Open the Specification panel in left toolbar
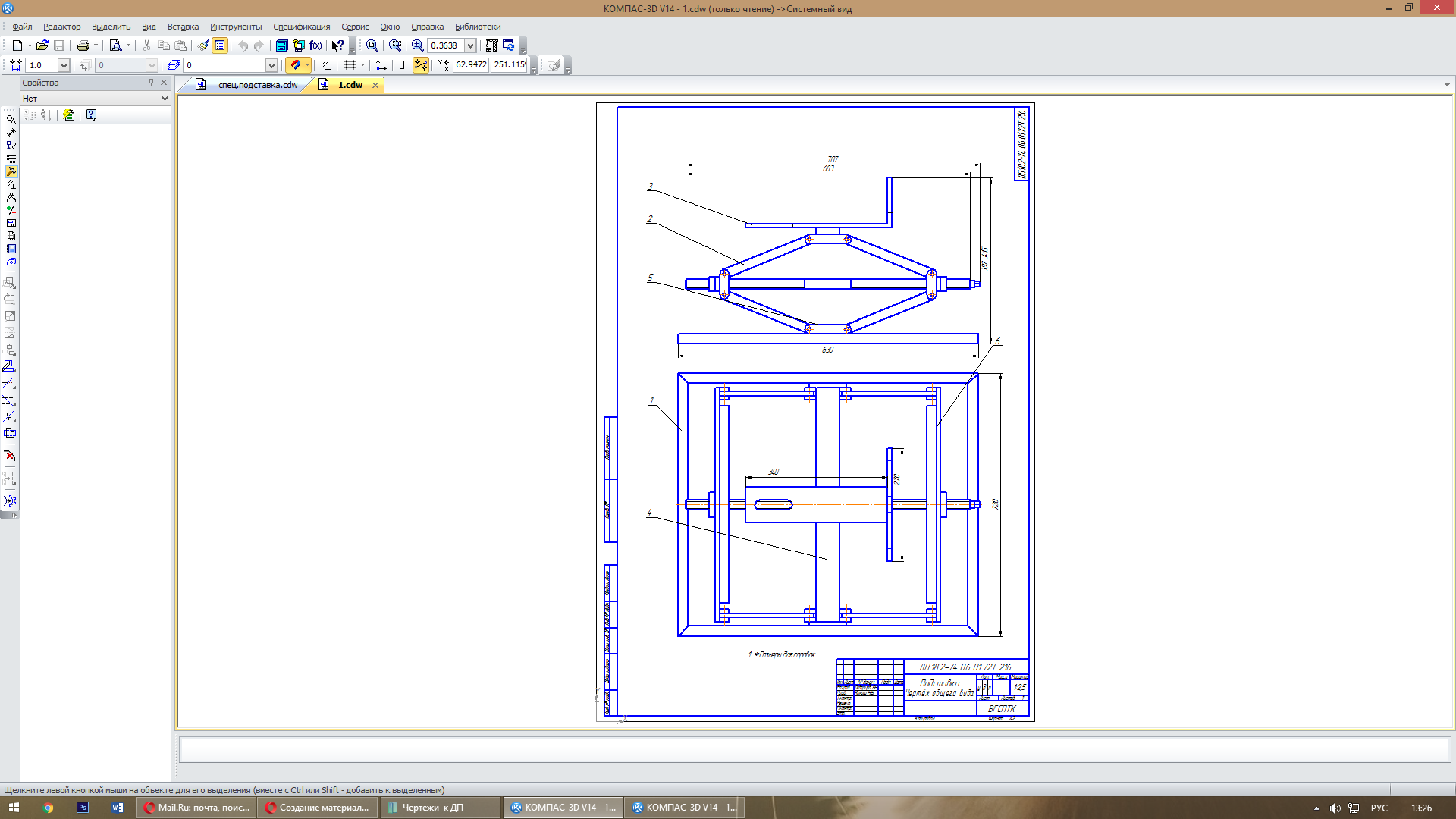The width and height of the screenshot is (1456, 819). click(x=11, y=236)
